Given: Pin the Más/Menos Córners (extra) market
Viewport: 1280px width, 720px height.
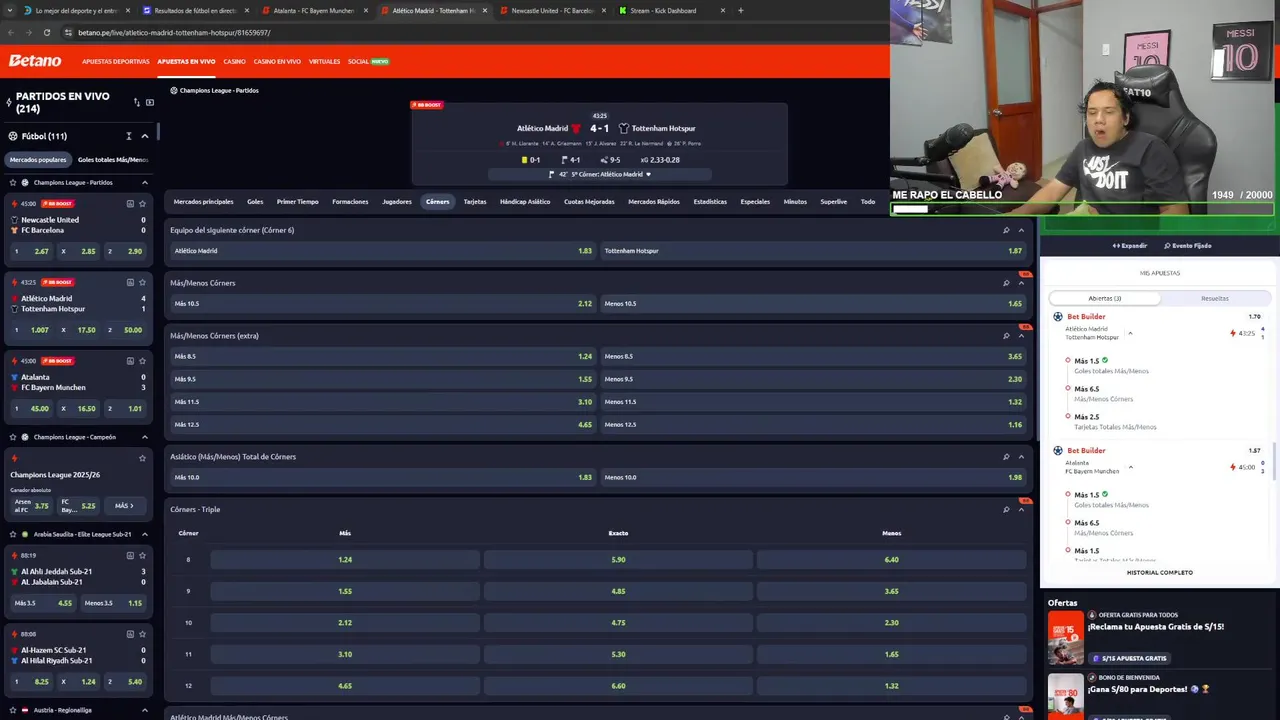Looking at the screenshot, I should (x=1006, y=336).
